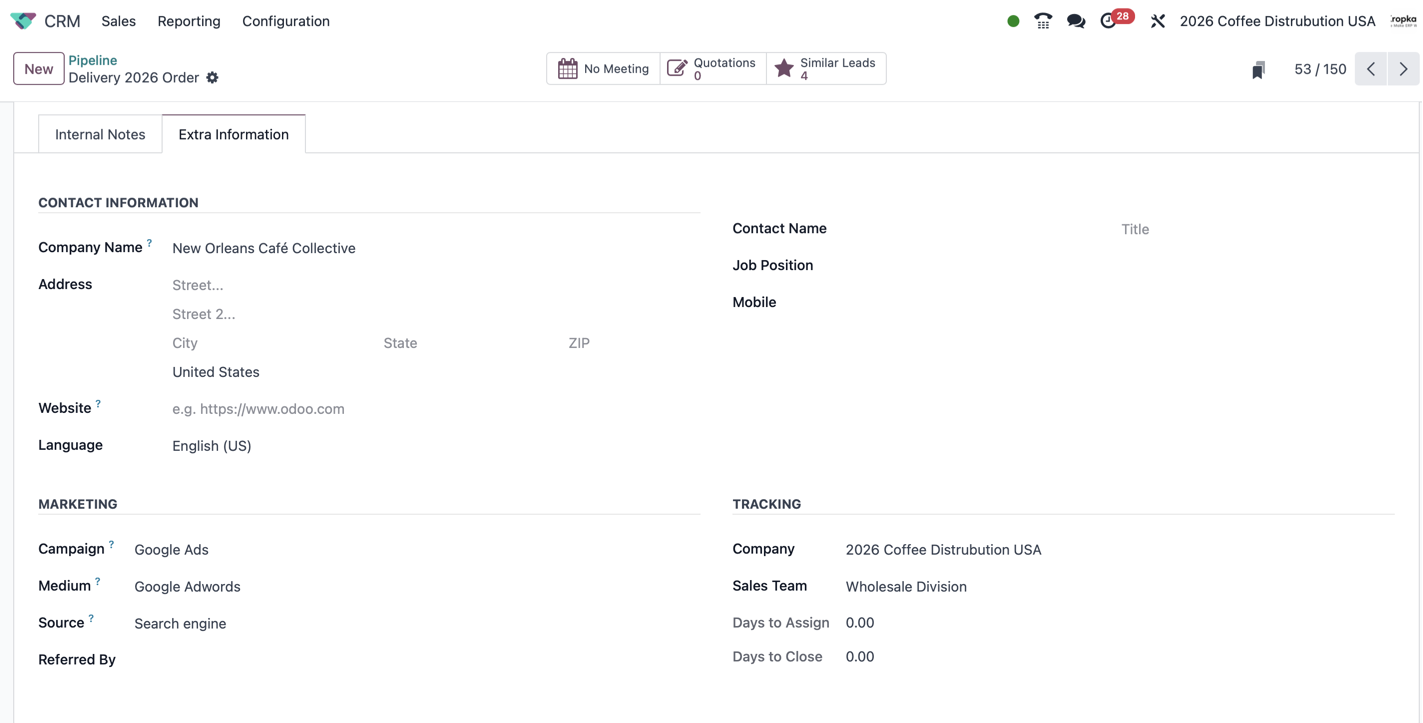Follow the Pipeline breadcrumb link
The width and height of the screenshot is (1423, 723).
pyautogui.click(x=93, y=60)
